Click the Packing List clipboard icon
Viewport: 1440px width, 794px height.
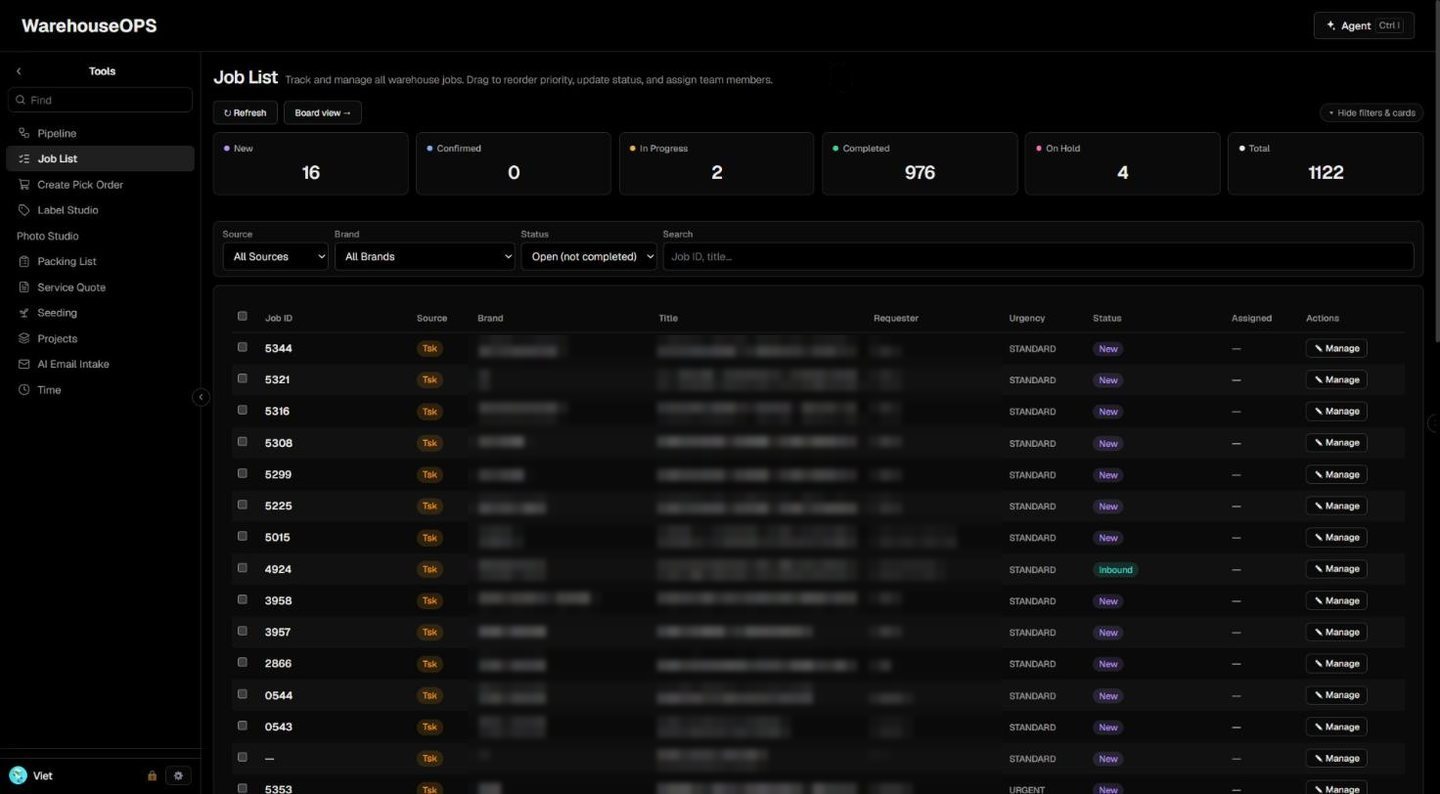24,261
